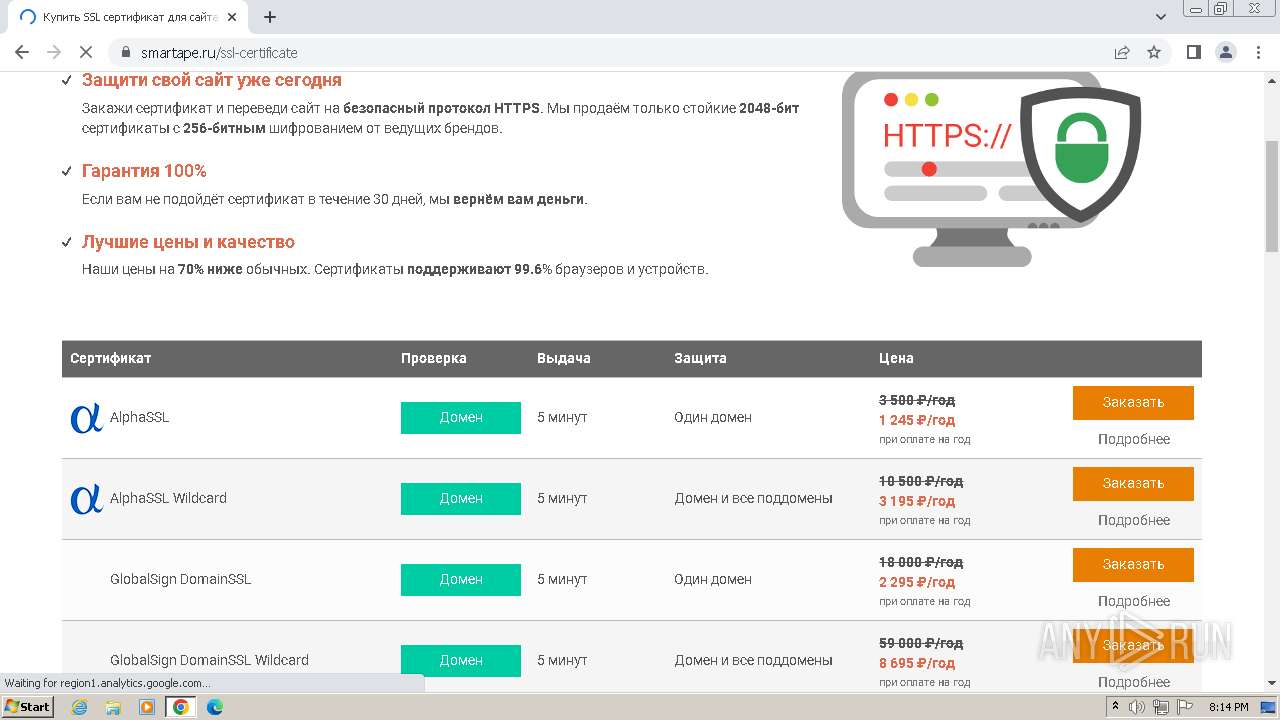
Task: Expand the tab search chevron
Action: point(1161,17)
